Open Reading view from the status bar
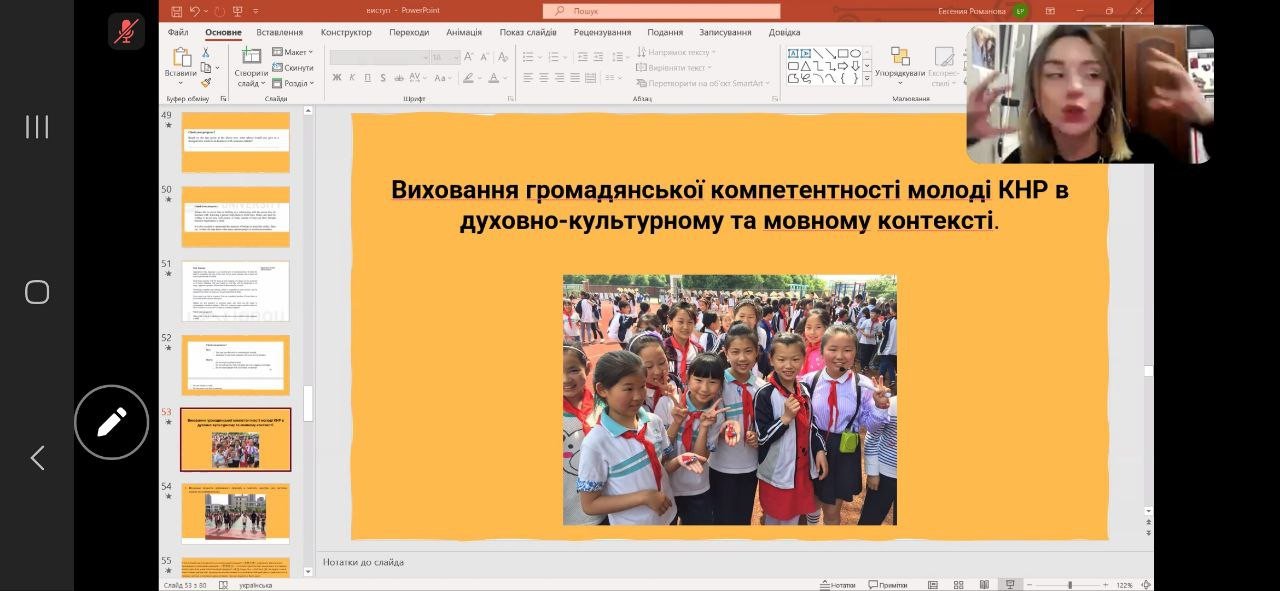The height and width of the screenshot is (591, 1280). (x=984, y=585)
